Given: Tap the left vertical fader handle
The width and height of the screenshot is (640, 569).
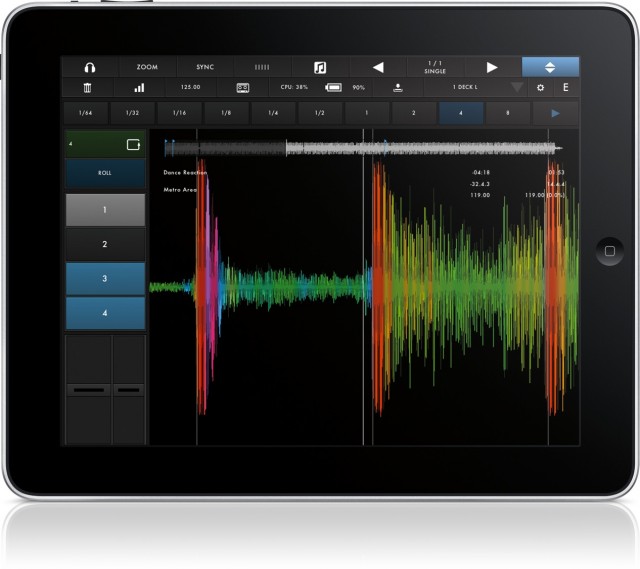Looking at the screenshot, I should 89,387.
